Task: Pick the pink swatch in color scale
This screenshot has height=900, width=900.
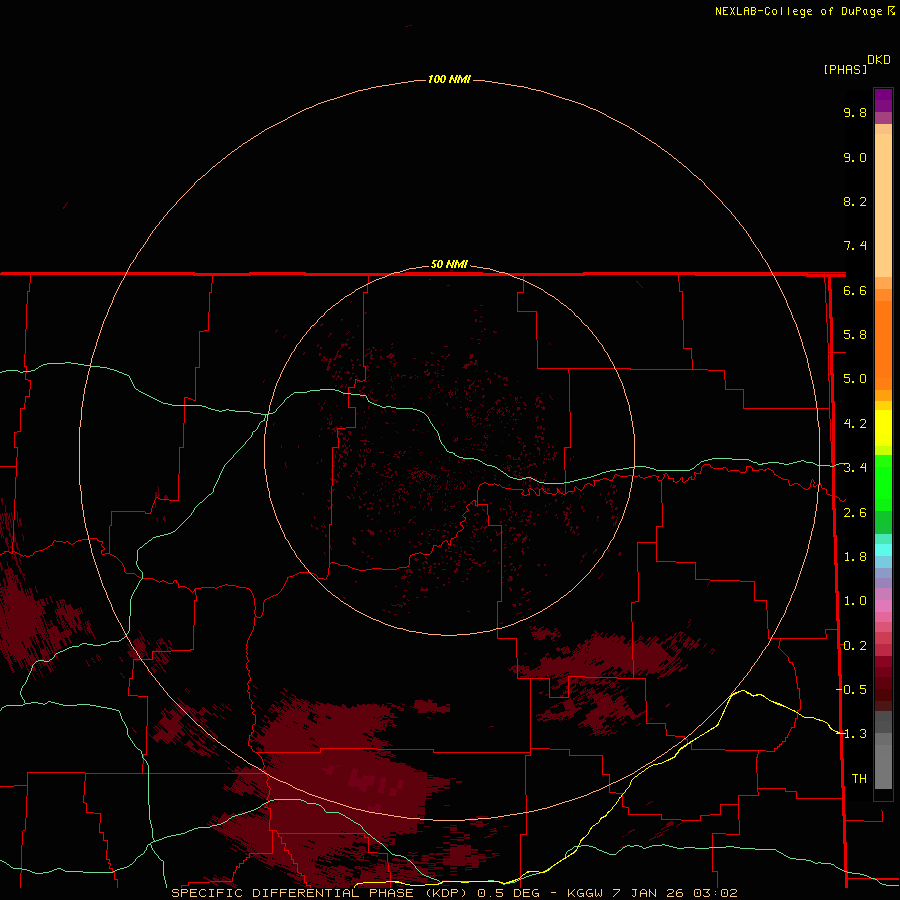Action: [x=883, y=606]
